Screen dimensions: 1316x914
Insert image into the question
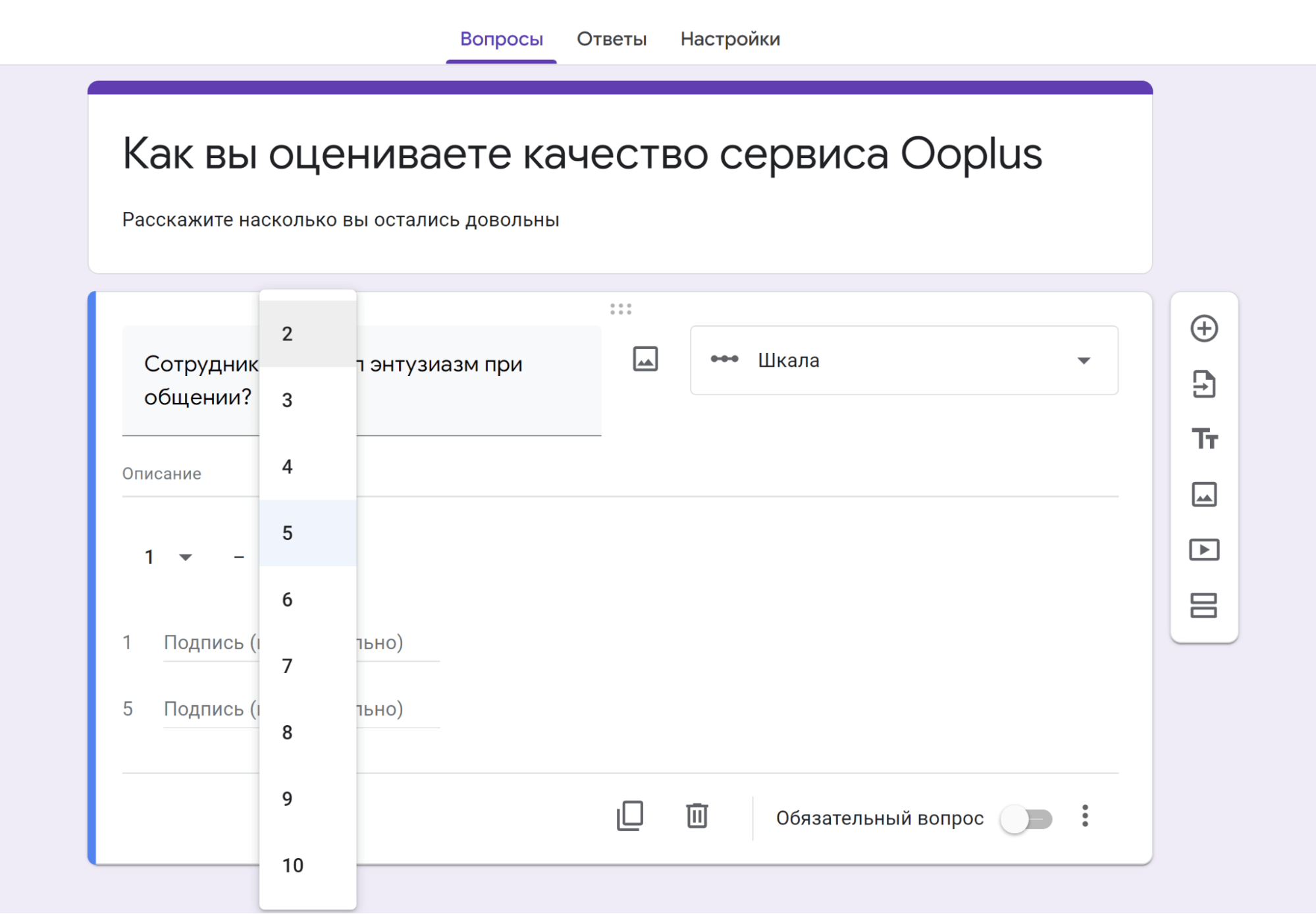(645, 360)
